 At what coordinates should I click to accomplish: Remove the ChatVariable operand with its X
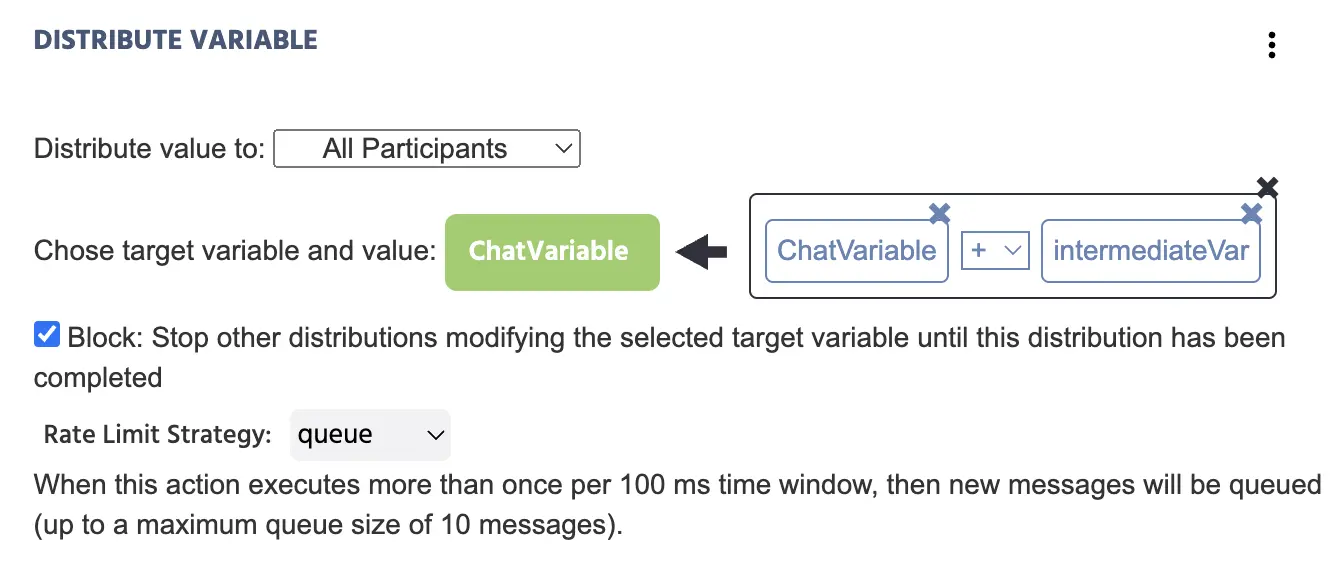click(939, 212)
